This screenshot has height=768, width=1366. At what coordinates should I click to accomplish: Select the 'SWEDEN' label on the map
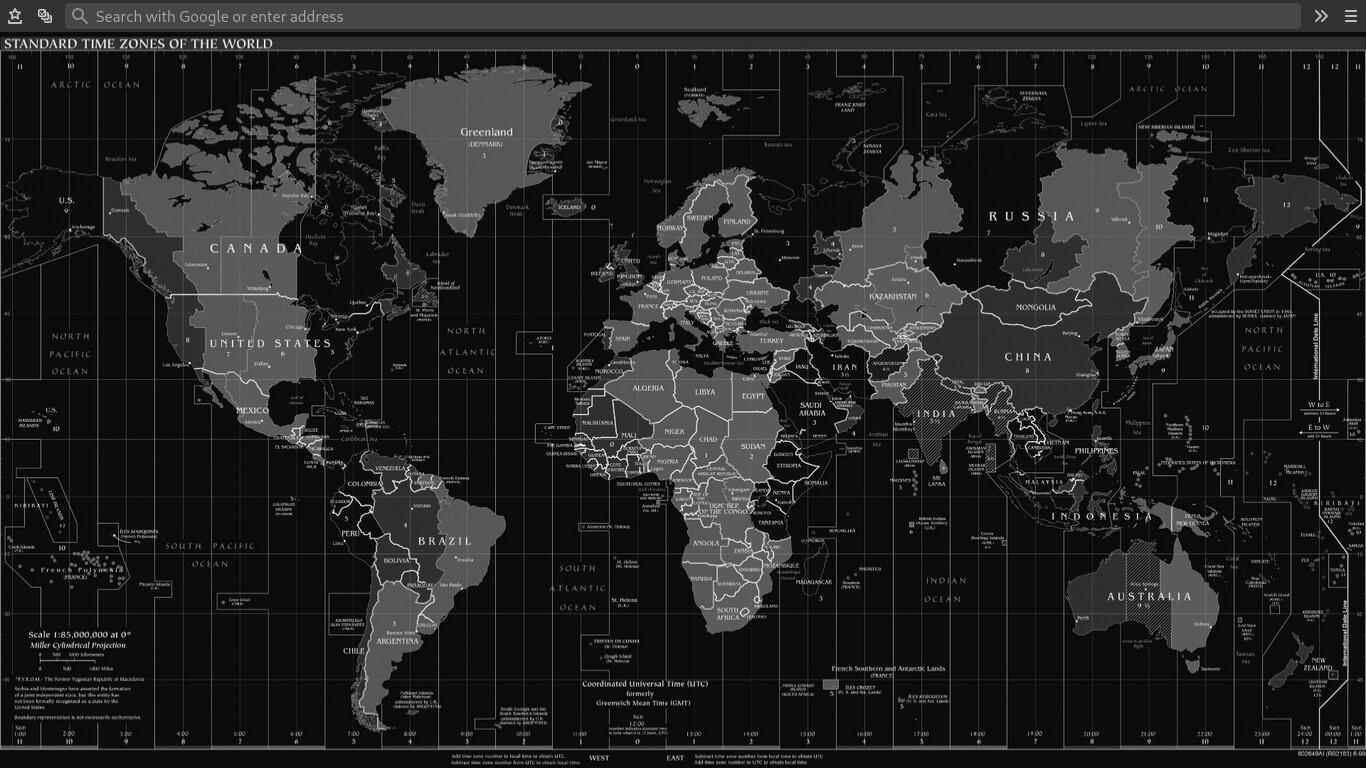tap(700, 217)
